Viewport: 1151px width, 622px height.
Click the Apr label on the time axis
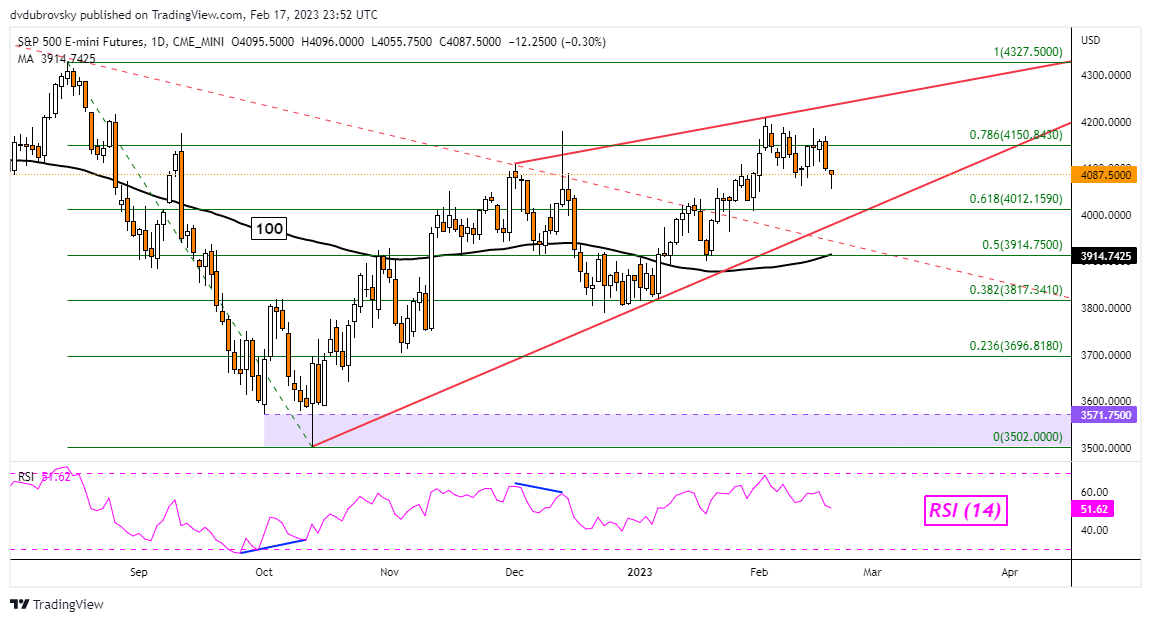click(x=1009, y=572)
